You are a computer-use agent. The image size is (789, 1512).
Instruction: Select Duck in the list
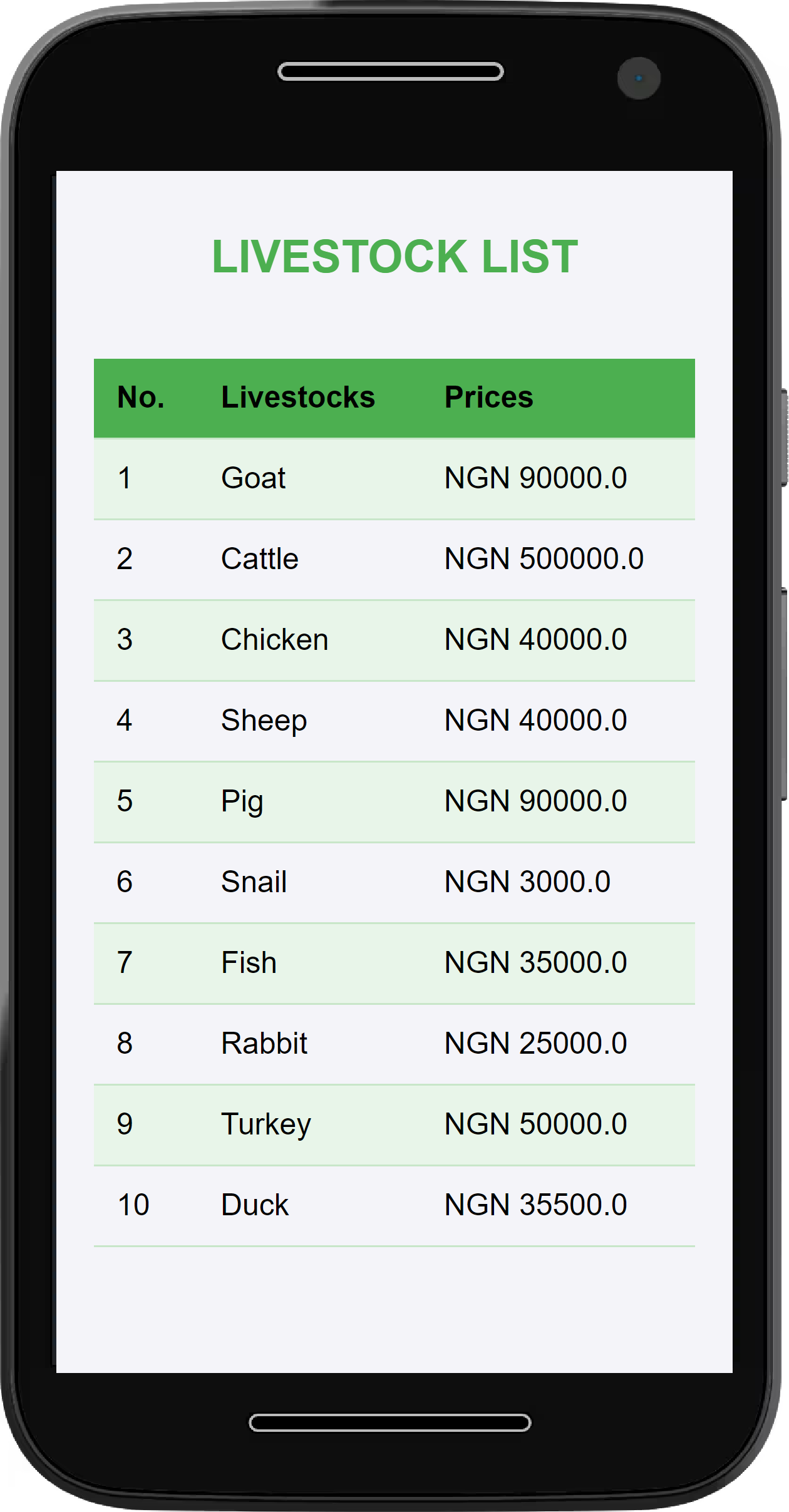tap(255, 1205)
